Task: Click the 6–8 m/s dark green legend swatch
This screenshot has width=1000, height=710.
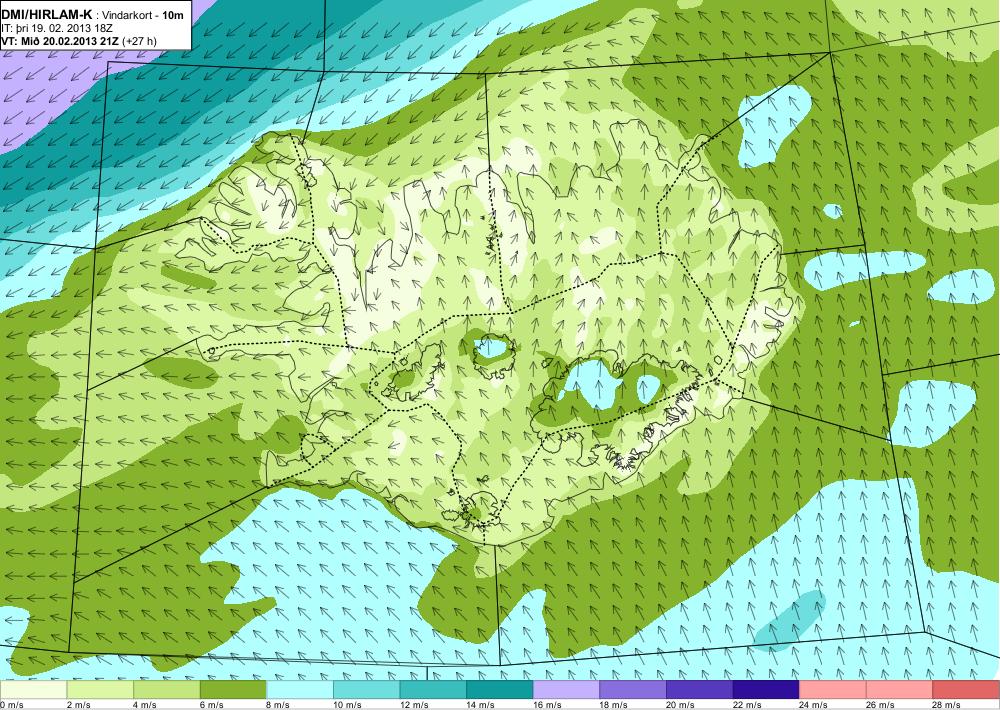Action: [x=233, y=690]
